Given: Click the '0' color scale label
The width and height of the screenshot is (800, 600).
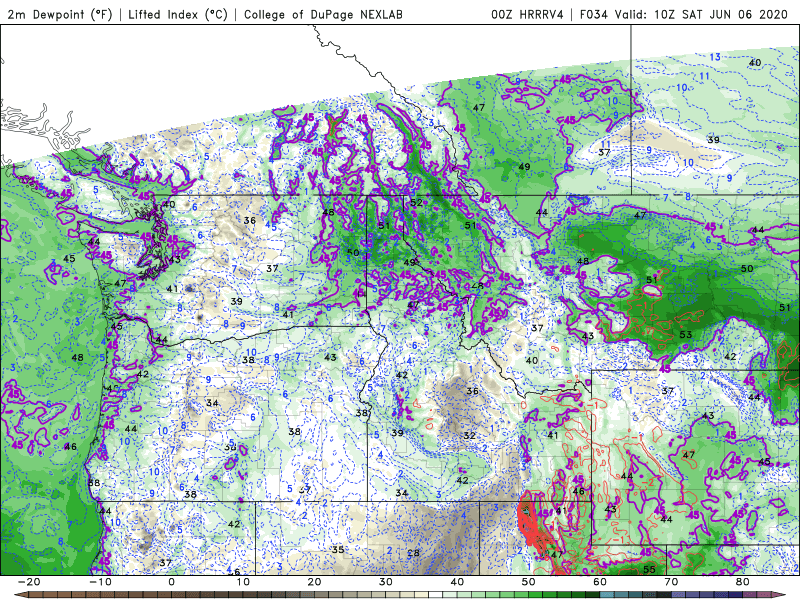Looking at the screenshot, I should (x=171, y=582).
